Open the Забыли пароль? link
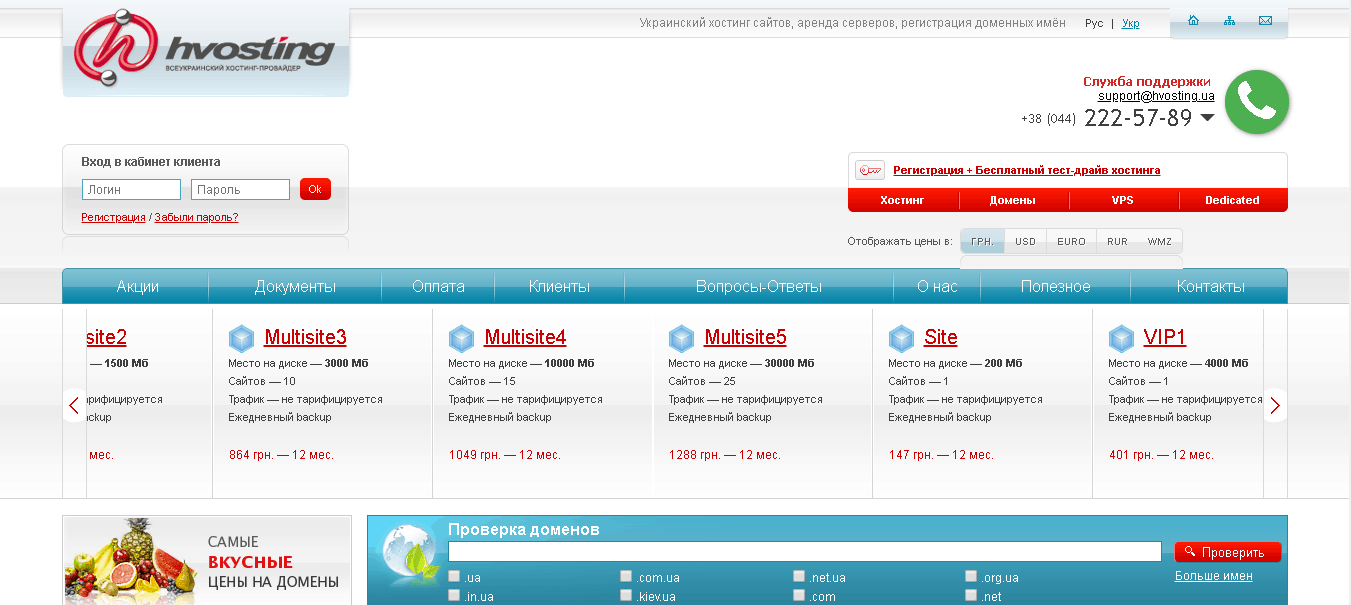Screen dimensions: 1351x605 pyautogui.click(x=196, y=217)
